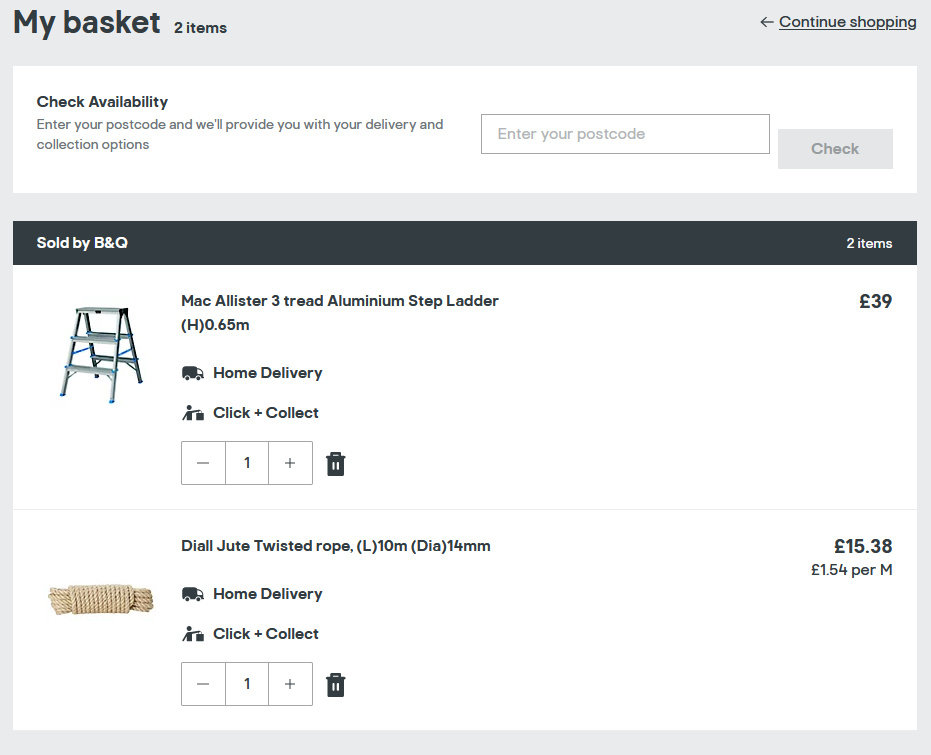Image resolution: width=931 pixels, height=755 pixels.
Task: Increase step ladder quantity with plus
Action: 290,463
